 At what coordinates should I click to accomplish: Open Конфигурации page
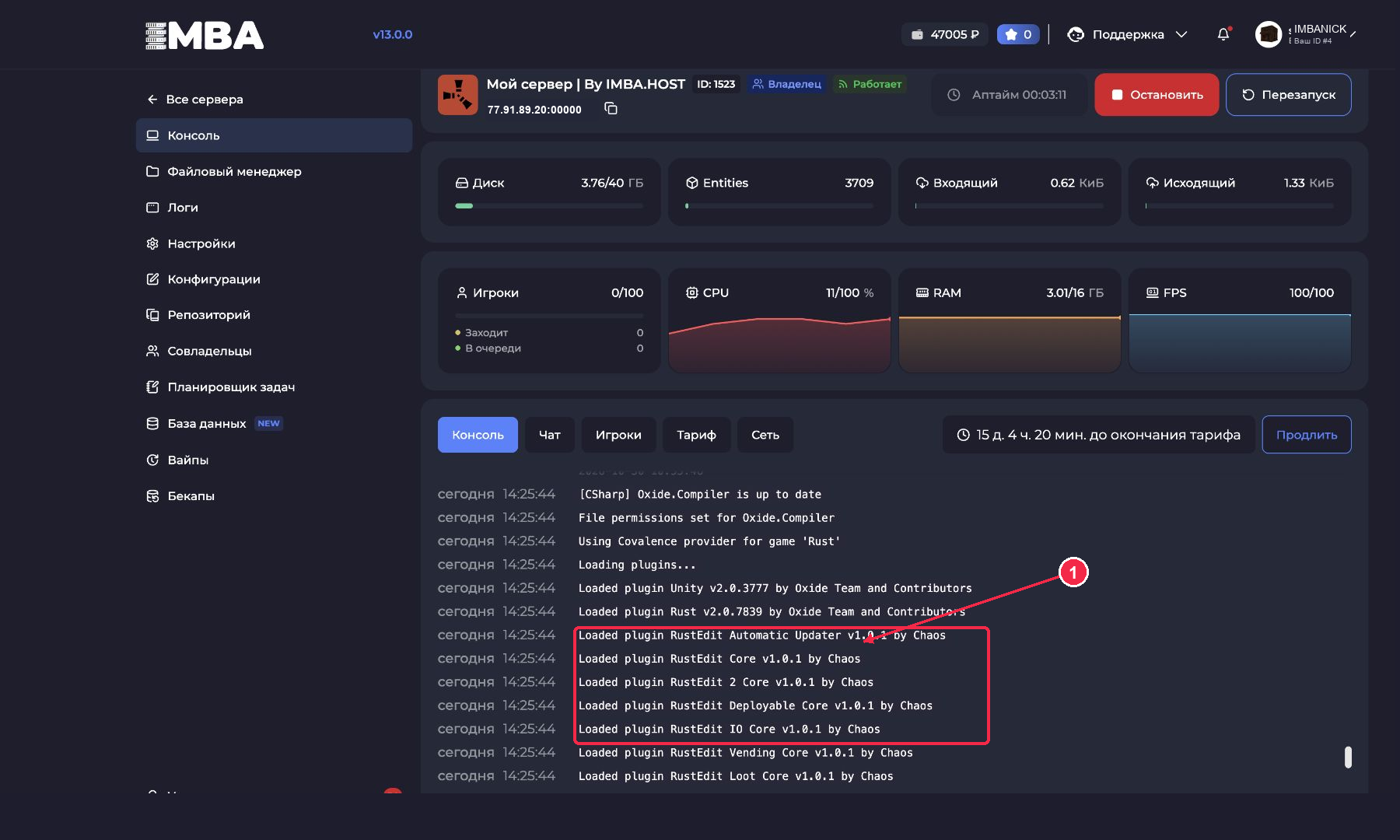point(203,279)
